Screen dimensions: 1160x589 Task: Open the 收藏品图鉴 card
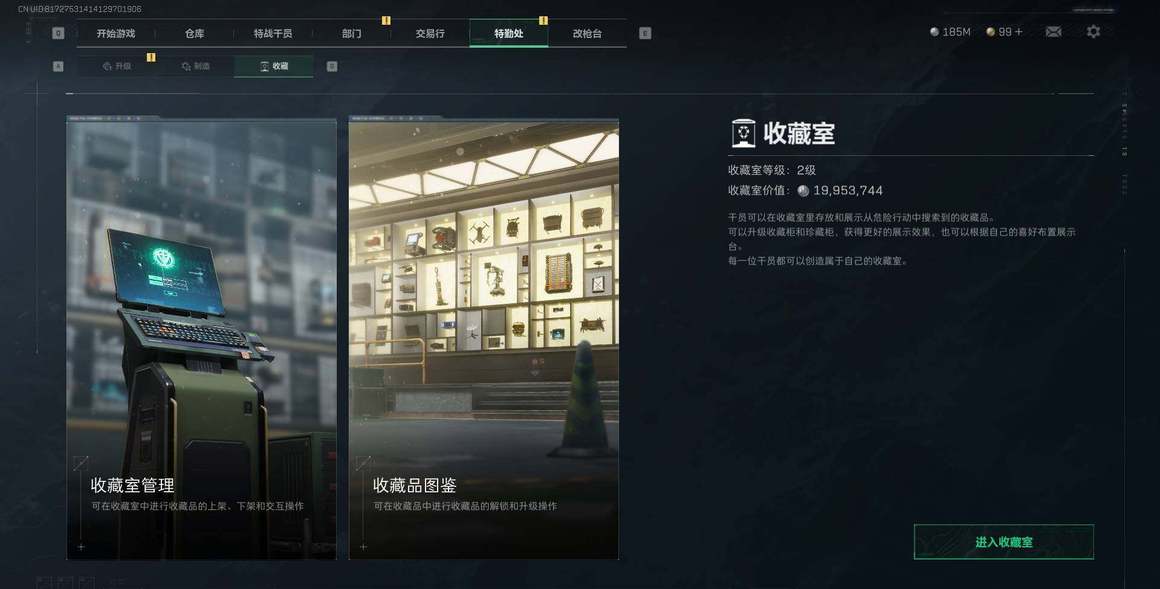click(x=484, y=339)
